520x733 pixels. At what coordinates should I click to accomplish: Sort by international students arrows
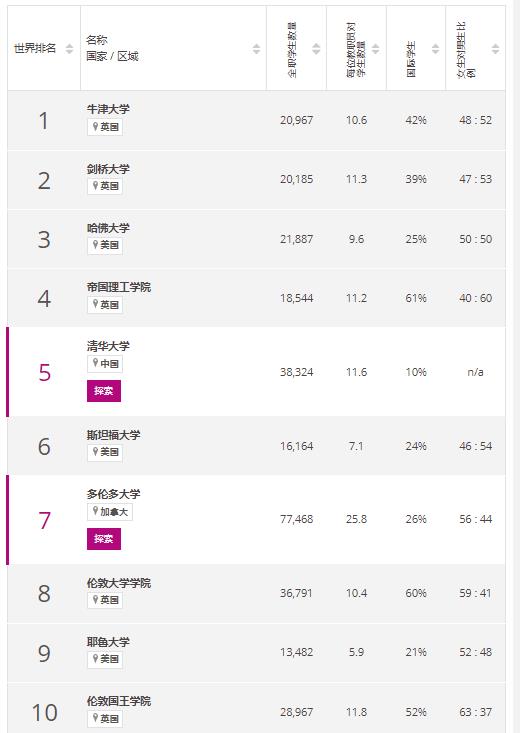[435, 48]
